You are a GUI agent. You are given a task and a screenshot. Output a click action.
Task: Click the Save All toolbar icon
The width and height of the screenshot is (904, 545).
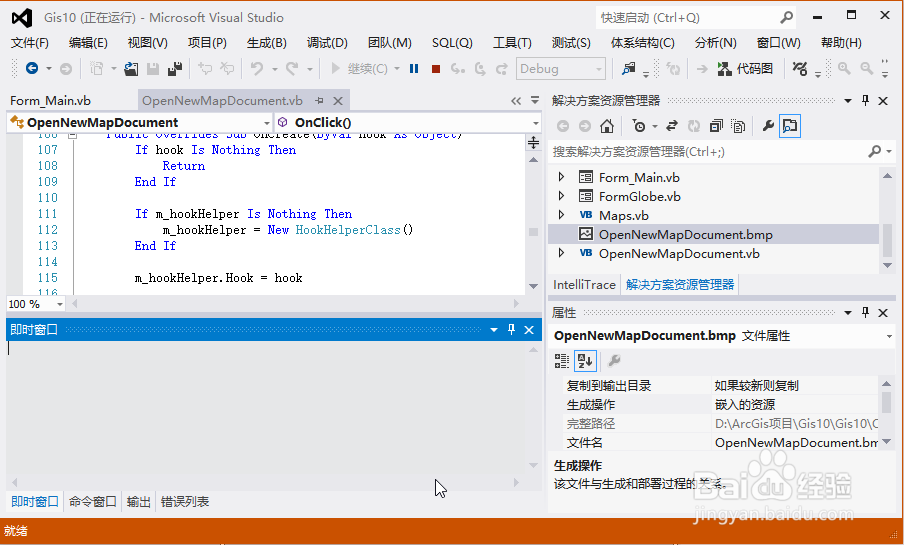coord(175,69)
